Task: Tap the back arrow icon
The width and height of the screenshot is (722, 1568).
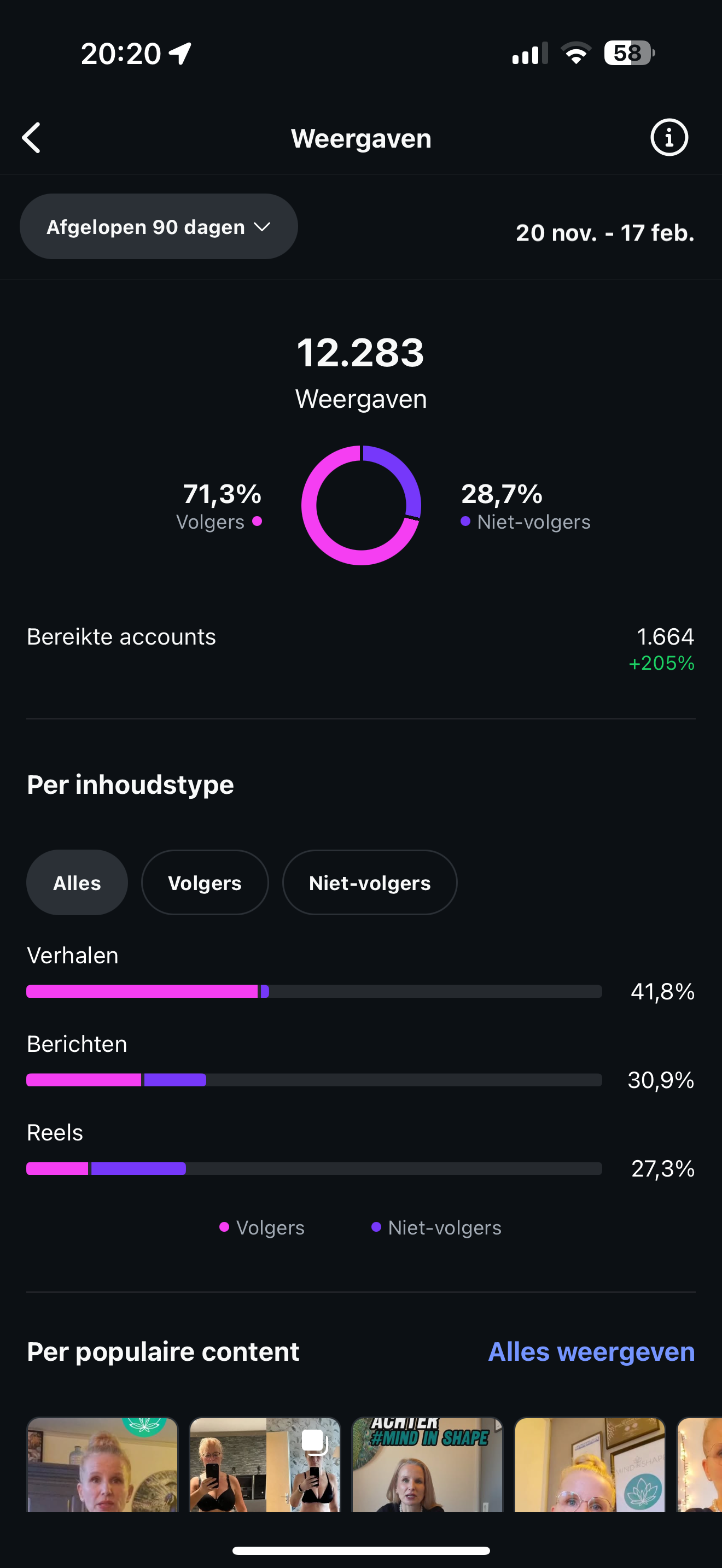Action: 32,138
